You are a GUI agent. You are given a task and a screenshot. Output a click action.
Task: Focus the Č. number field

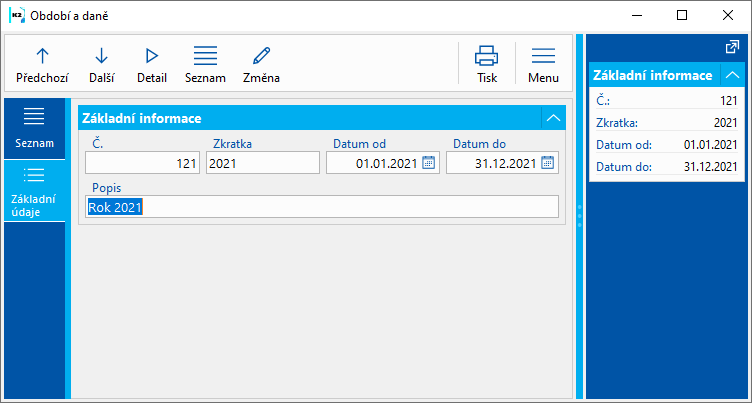[142, 163]
